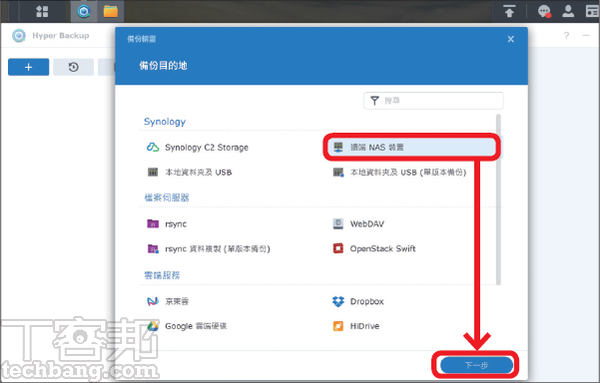Select the OpenStack Swift icon
Screen dimensions: 600x383
pos(338,249)
